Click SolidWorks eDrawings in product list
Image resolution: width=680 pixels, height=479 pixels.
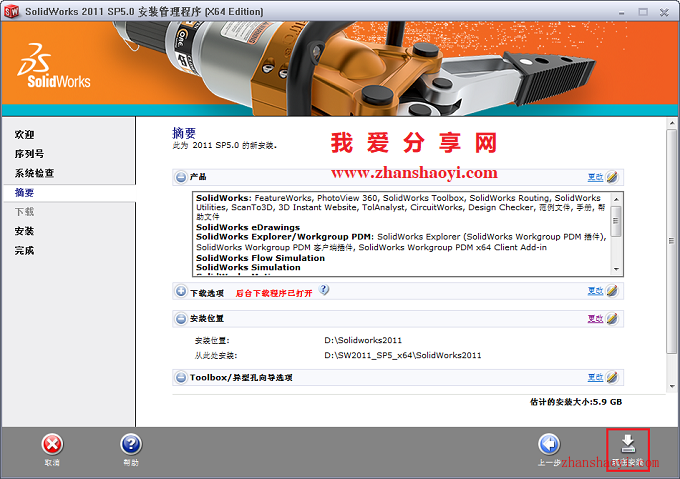[248, 227]
